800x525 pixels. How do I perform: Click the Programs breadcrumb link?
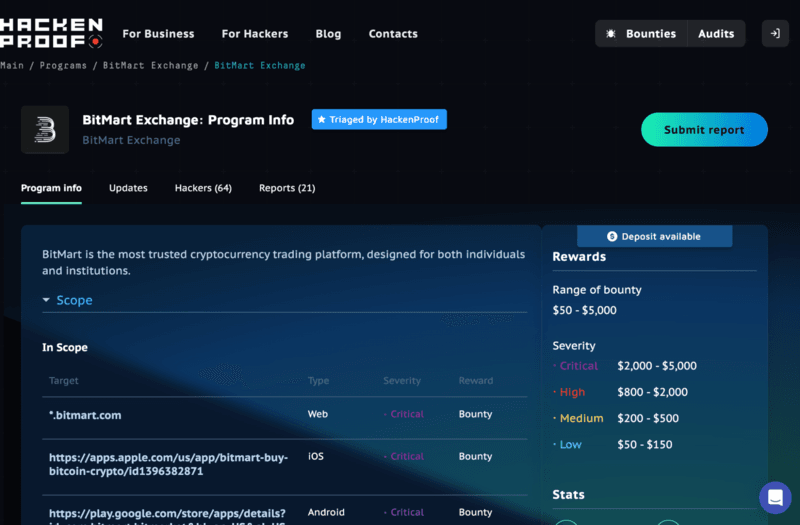tap(63, 66)
